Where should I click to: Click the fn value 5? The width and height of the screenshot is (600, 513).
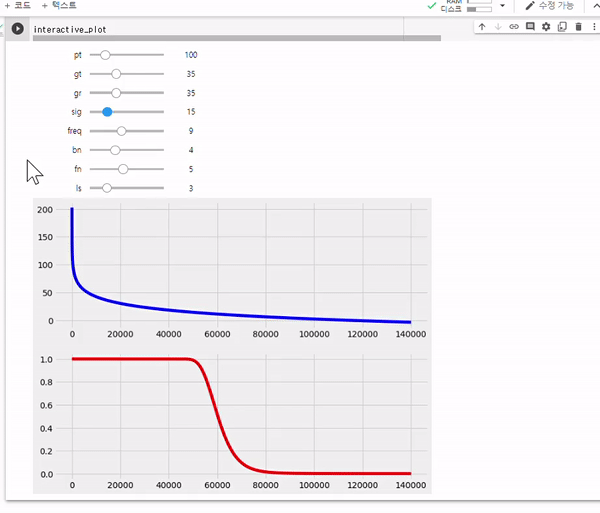click(x=191, y=169)
